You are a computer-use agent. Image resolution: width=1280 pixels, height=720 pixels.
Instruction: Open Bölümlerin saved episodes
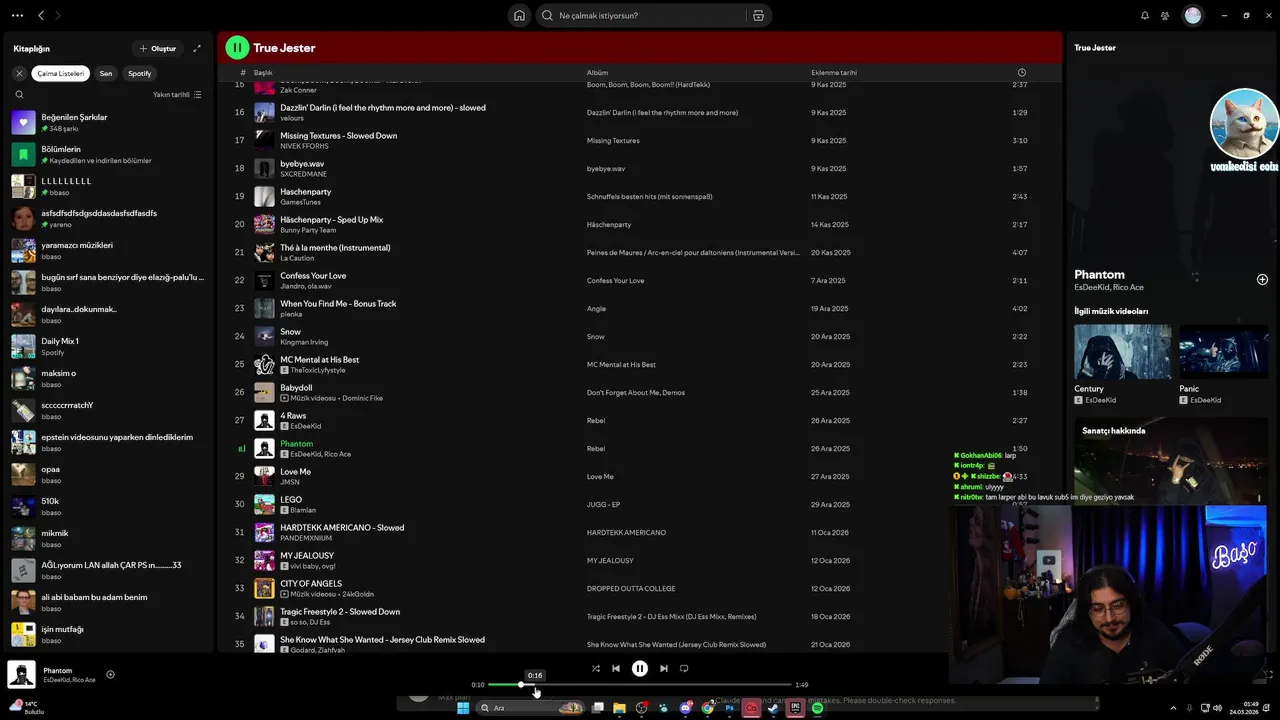coord(108,154)
